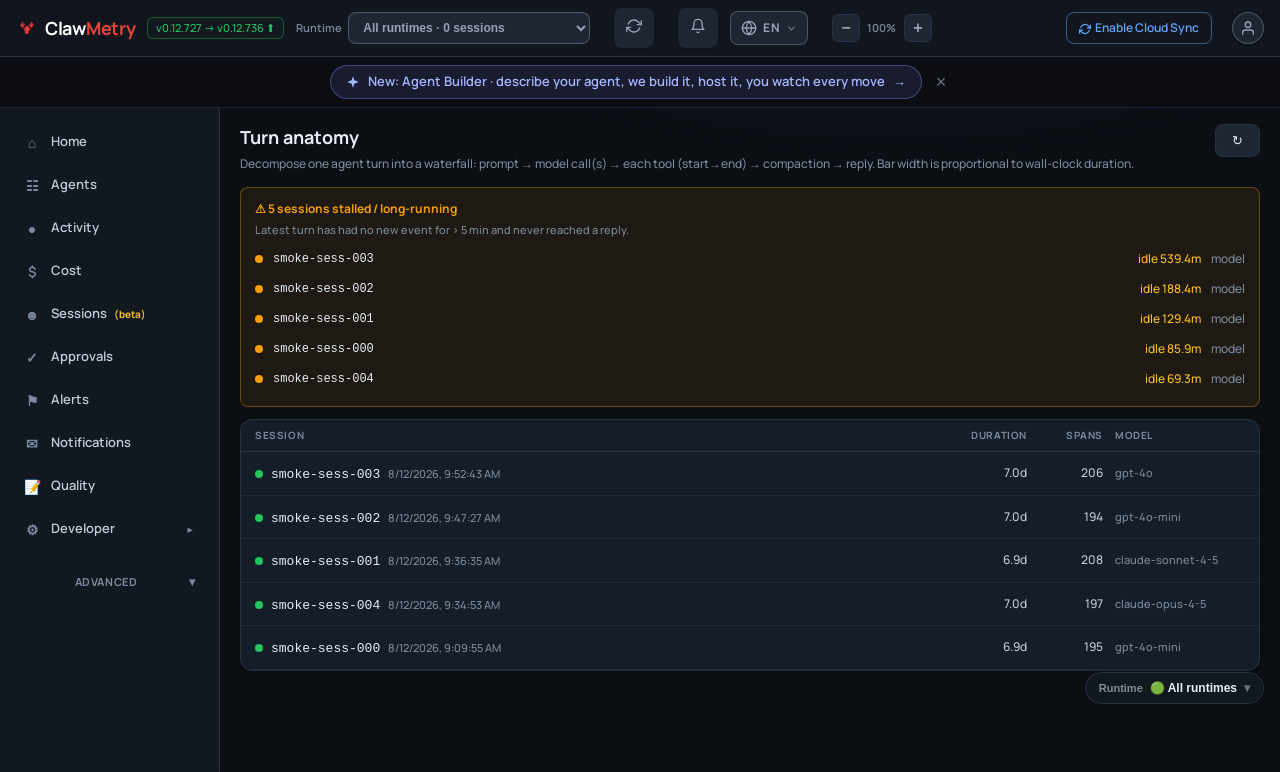
Task: Zoom in with the plus button
Action: click(918, 28)
